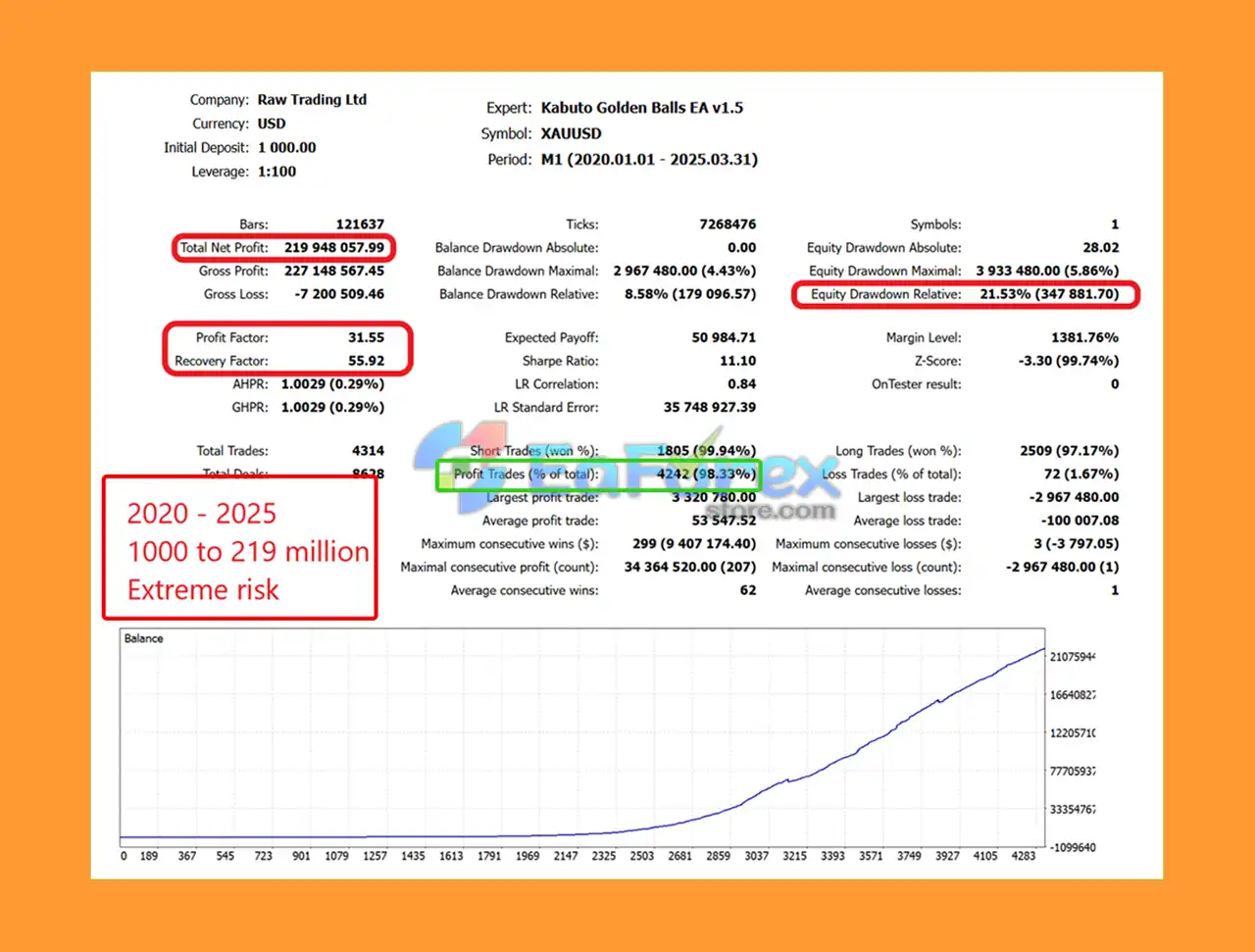The height and width of the screenshot is (952, 1255).
Task: Click the "Average consecutive losses:" label
Action: click(x=883, y=590)
